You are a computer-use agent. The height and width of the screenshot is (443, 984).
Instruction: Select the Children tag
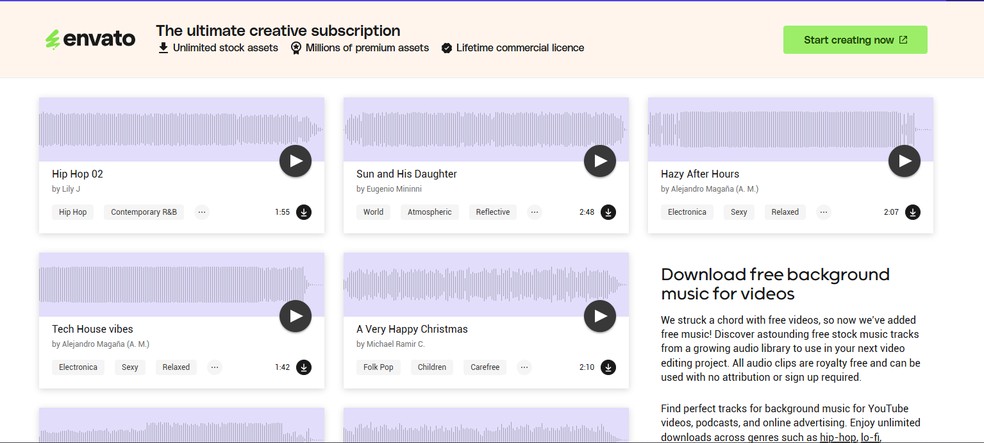coord(432,367)
